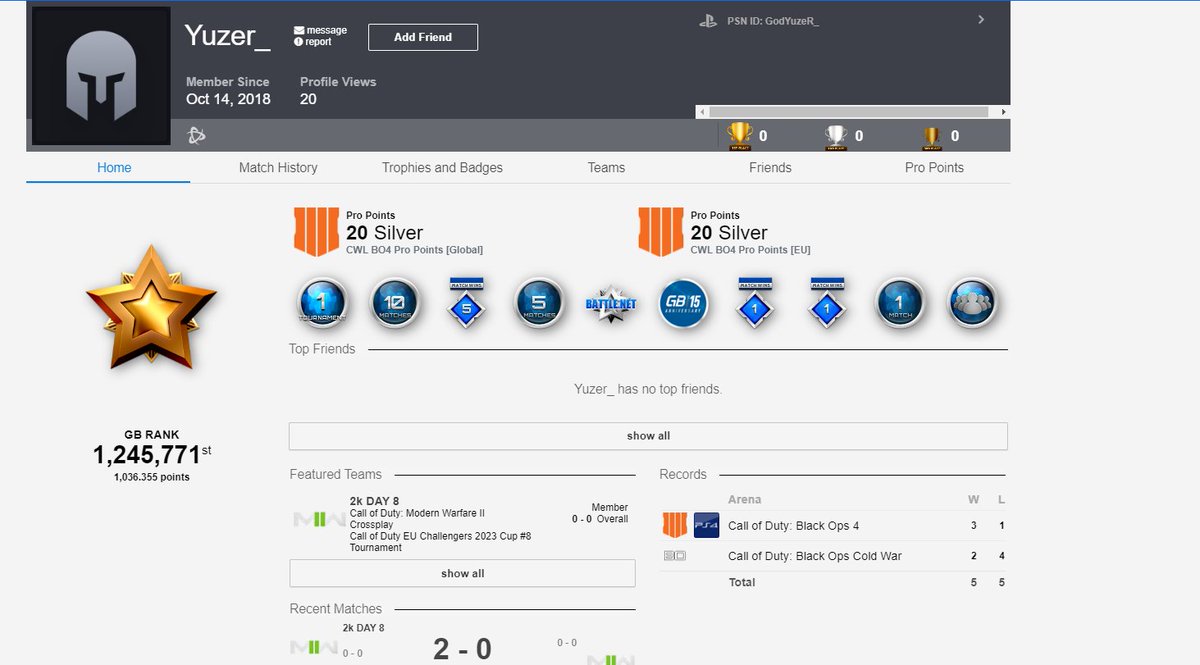Click the Battle.net star badge
The image size is (1200, 665).
(x=611, y=303)
